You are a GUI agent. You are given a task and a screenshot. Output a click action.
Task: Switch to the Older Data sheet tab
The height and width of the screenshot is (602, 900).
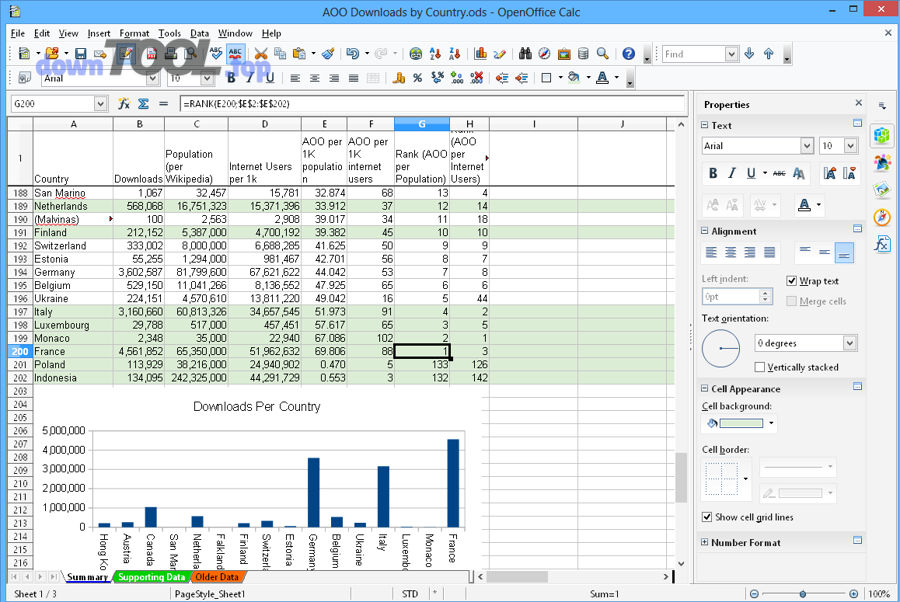pos(216,577)
